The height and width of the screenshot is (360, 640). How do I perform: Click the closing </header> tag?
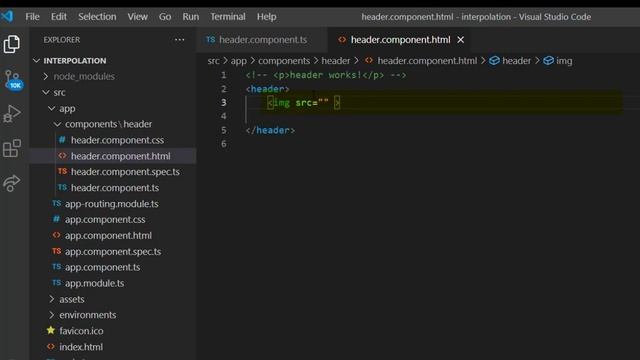(270, 130)
